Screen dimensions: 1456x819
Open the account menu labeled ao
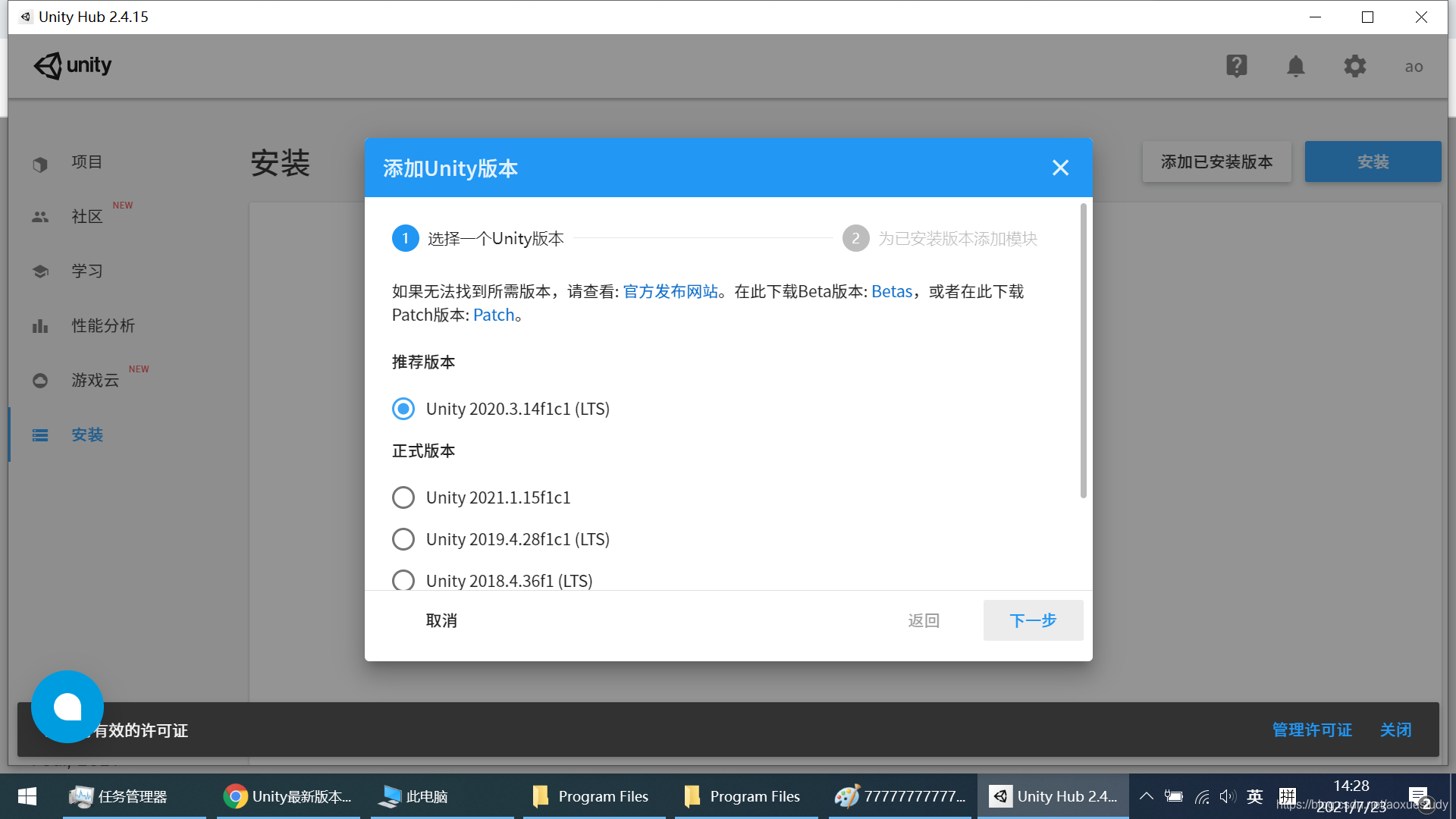(x=1414, y=67)
